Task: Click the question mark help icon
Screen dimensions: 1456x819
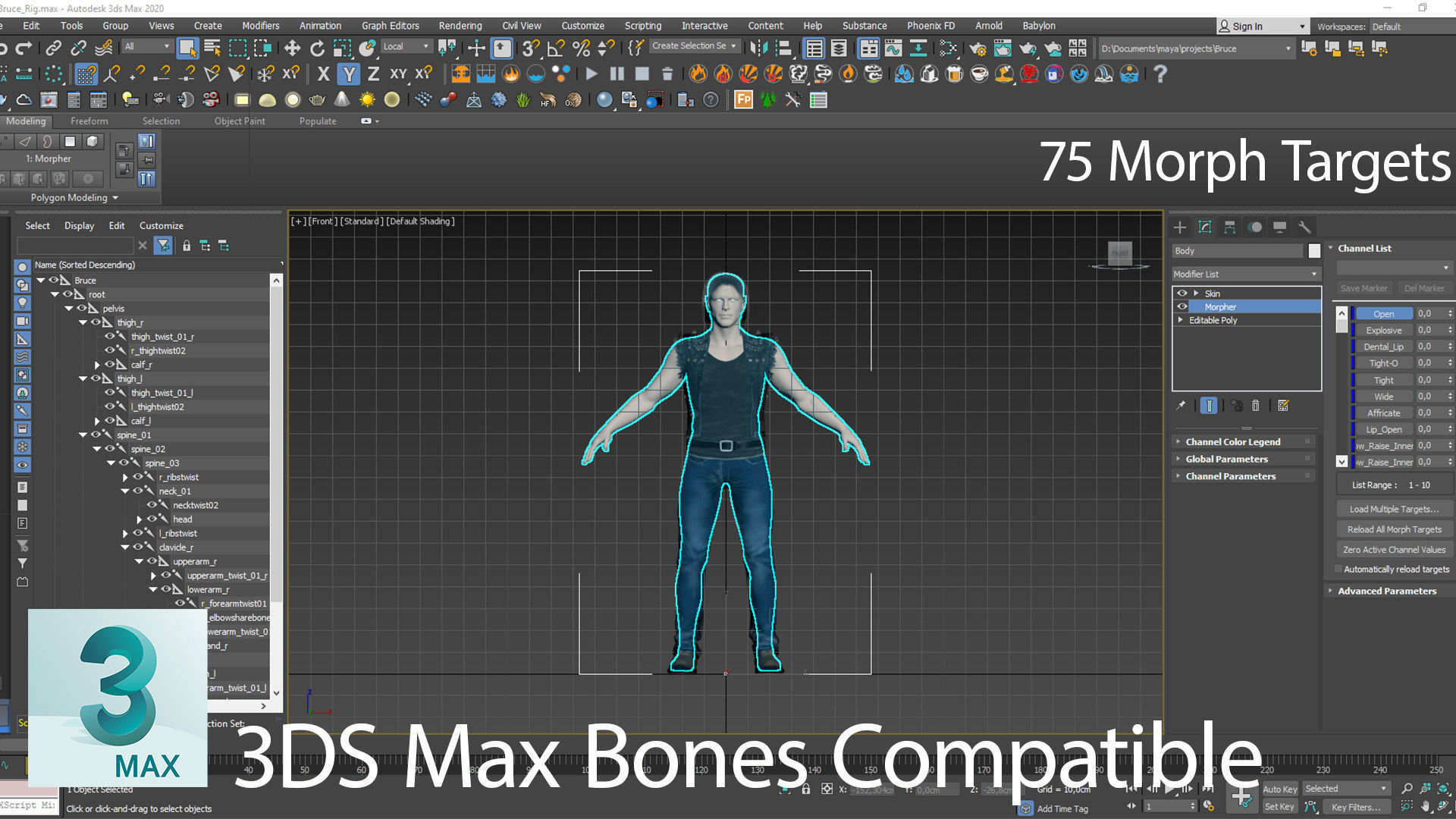Action: 1159,74
